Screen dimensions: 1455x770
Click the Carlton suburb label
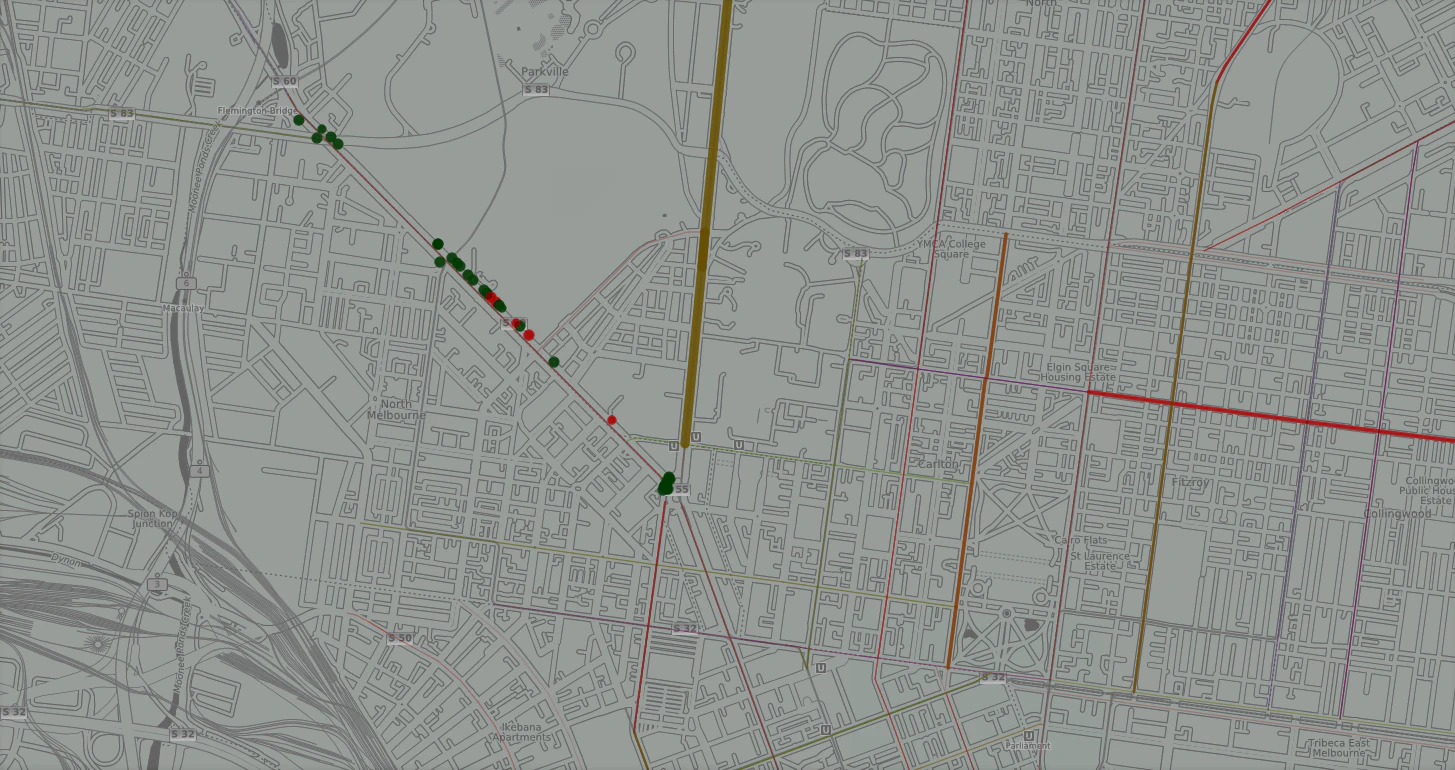939,465
